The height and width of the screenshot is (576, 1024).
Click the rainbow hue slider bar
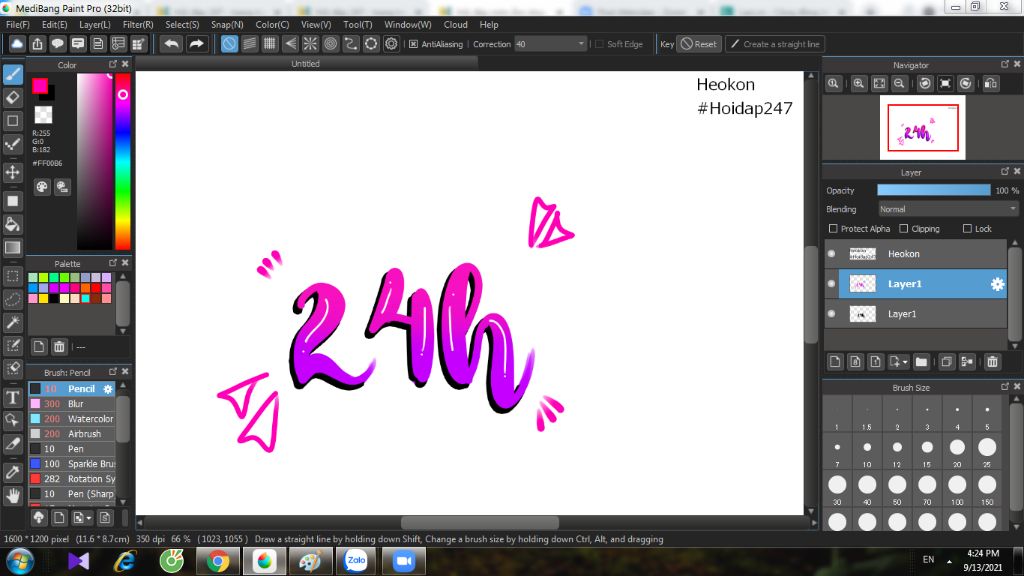[123, 161]
